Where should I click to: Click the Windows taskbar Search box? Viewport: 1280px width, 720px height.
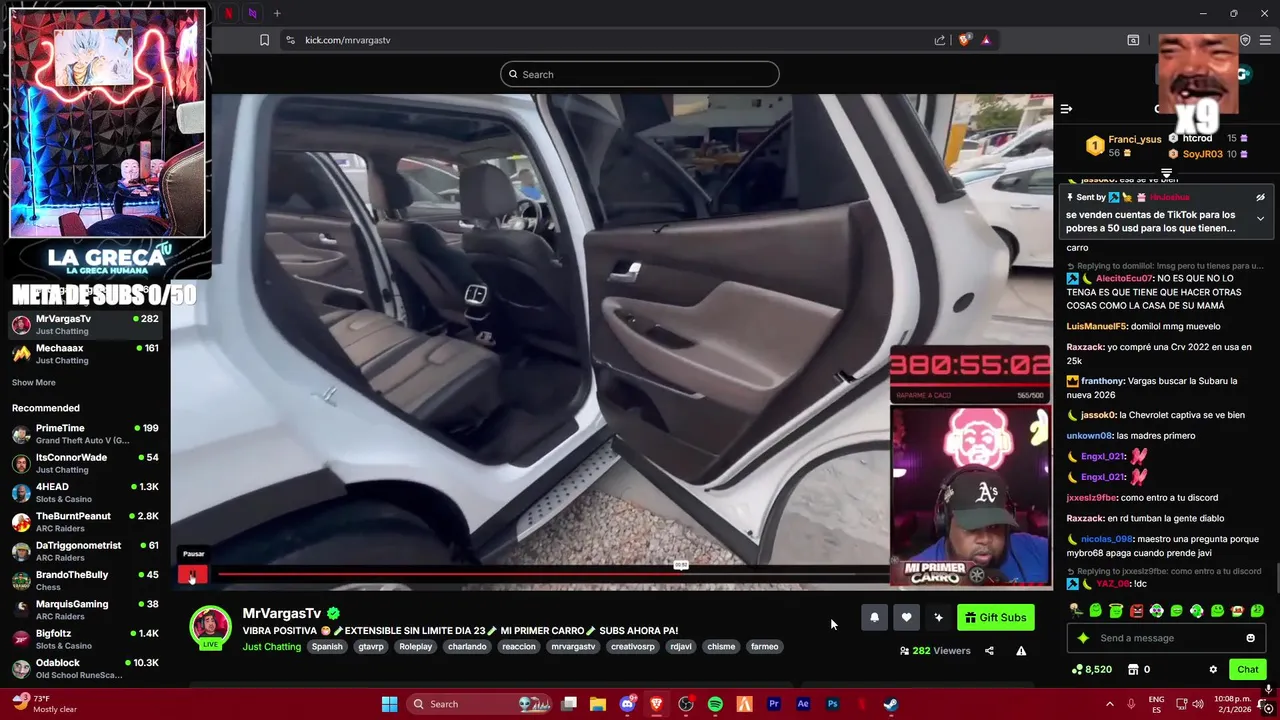pyautogui.click(x=480, y=704)
